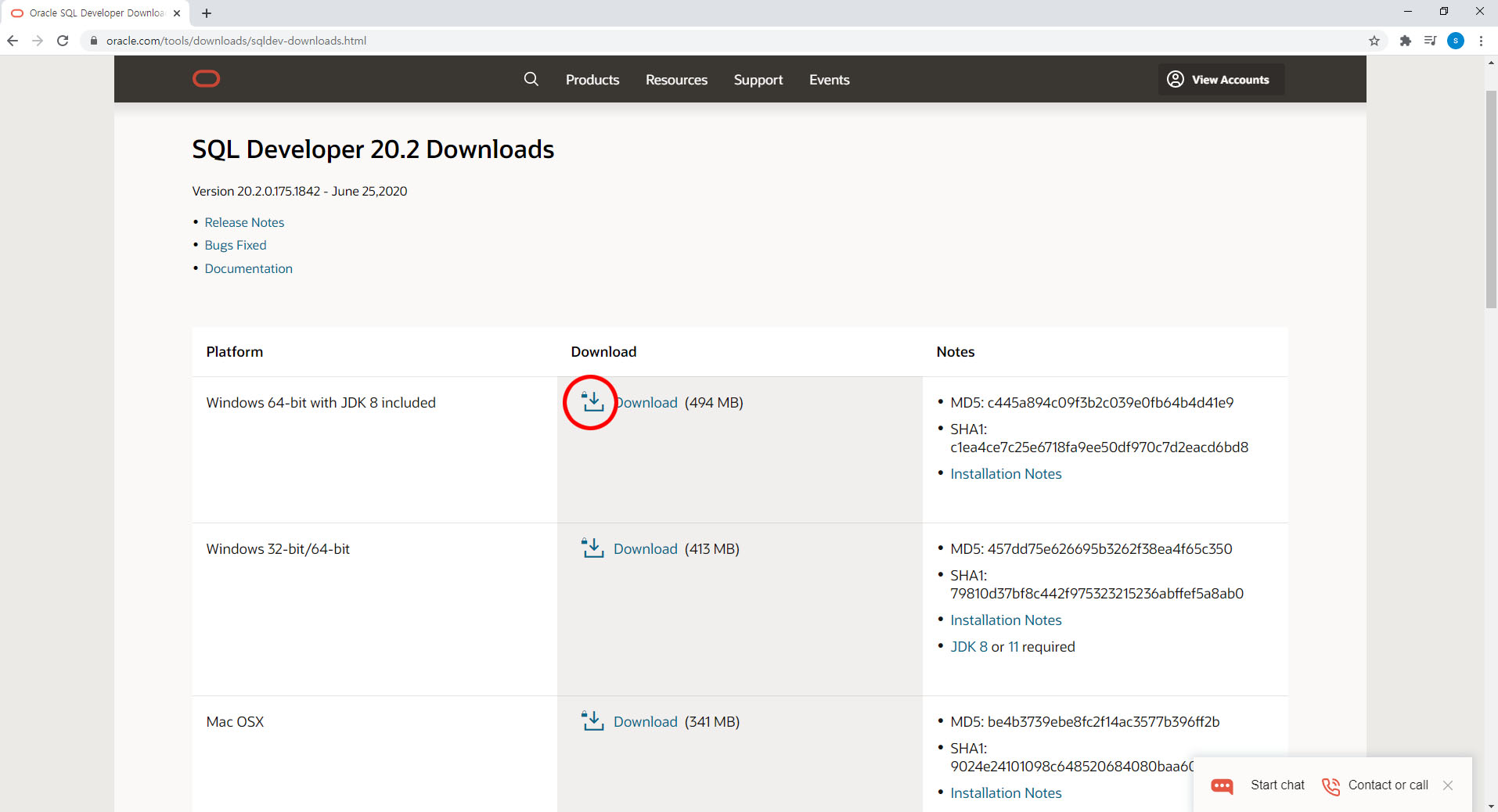The image size is (1498, 812).
Task: Open the Chrome three-dot menu
Action: (x=1481, y=41)
